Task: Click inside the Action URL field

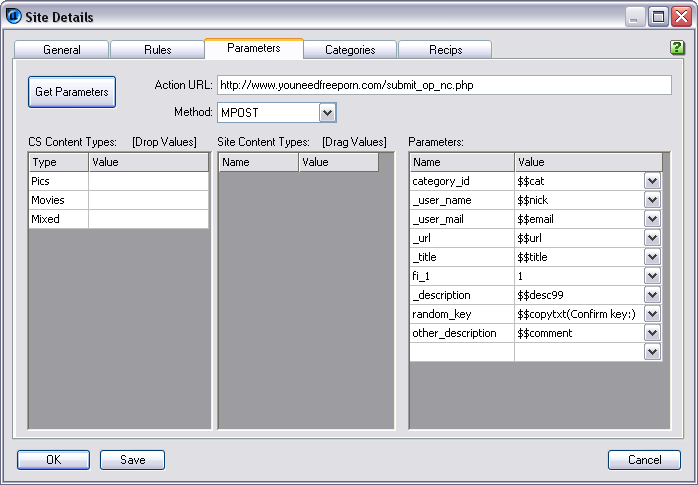Action: click(442, 85)
